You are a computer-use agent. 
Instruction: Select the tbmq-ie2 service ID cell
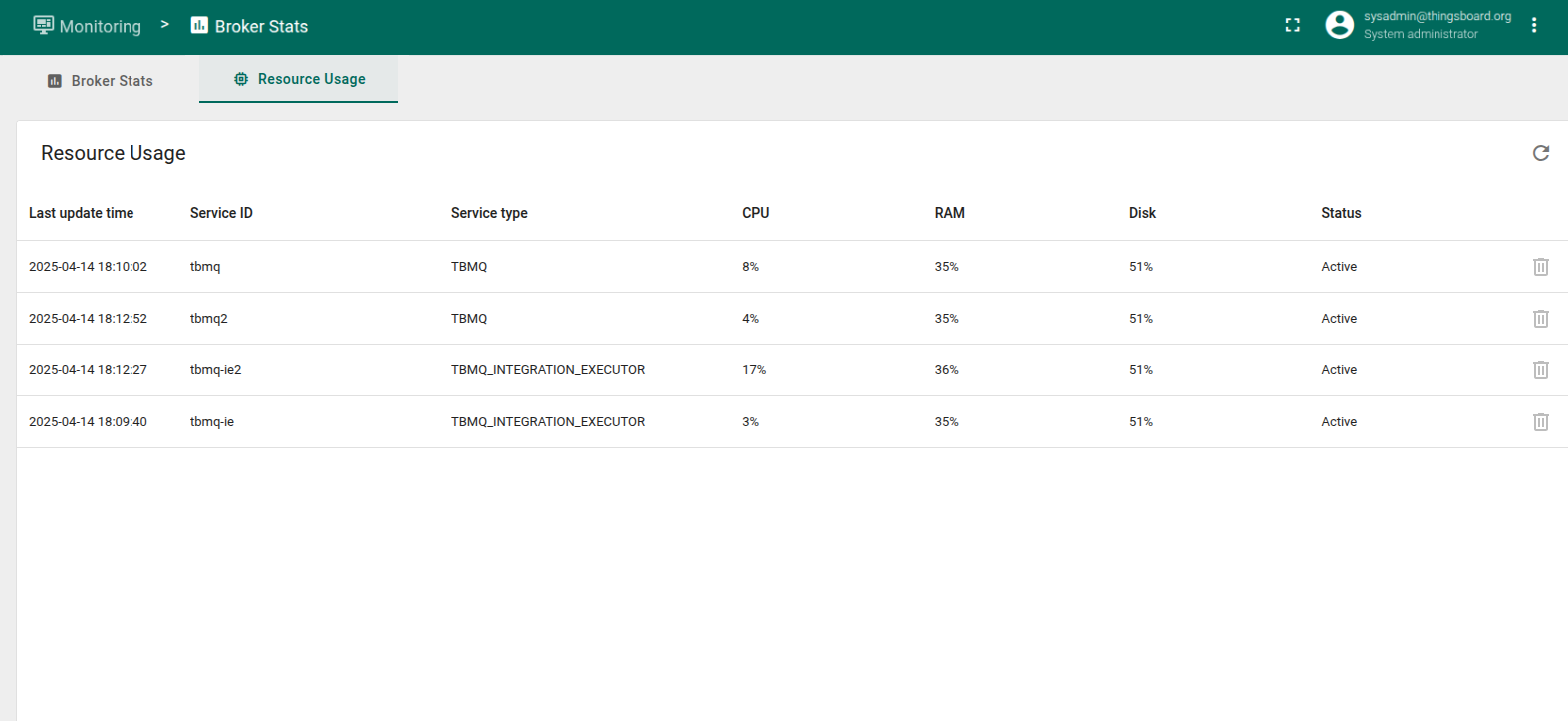coord(215,370)
